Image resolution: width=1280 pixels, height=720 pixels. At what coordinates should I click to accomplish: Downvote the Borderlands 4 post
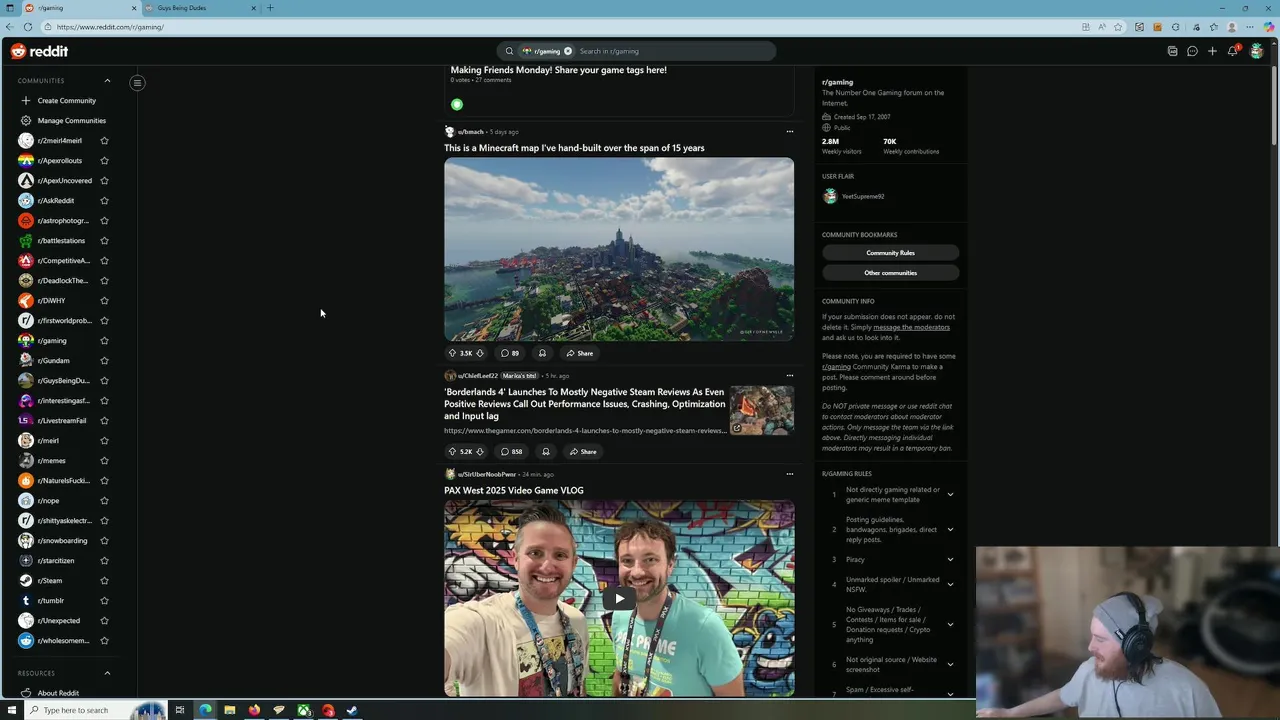[480, 451]
